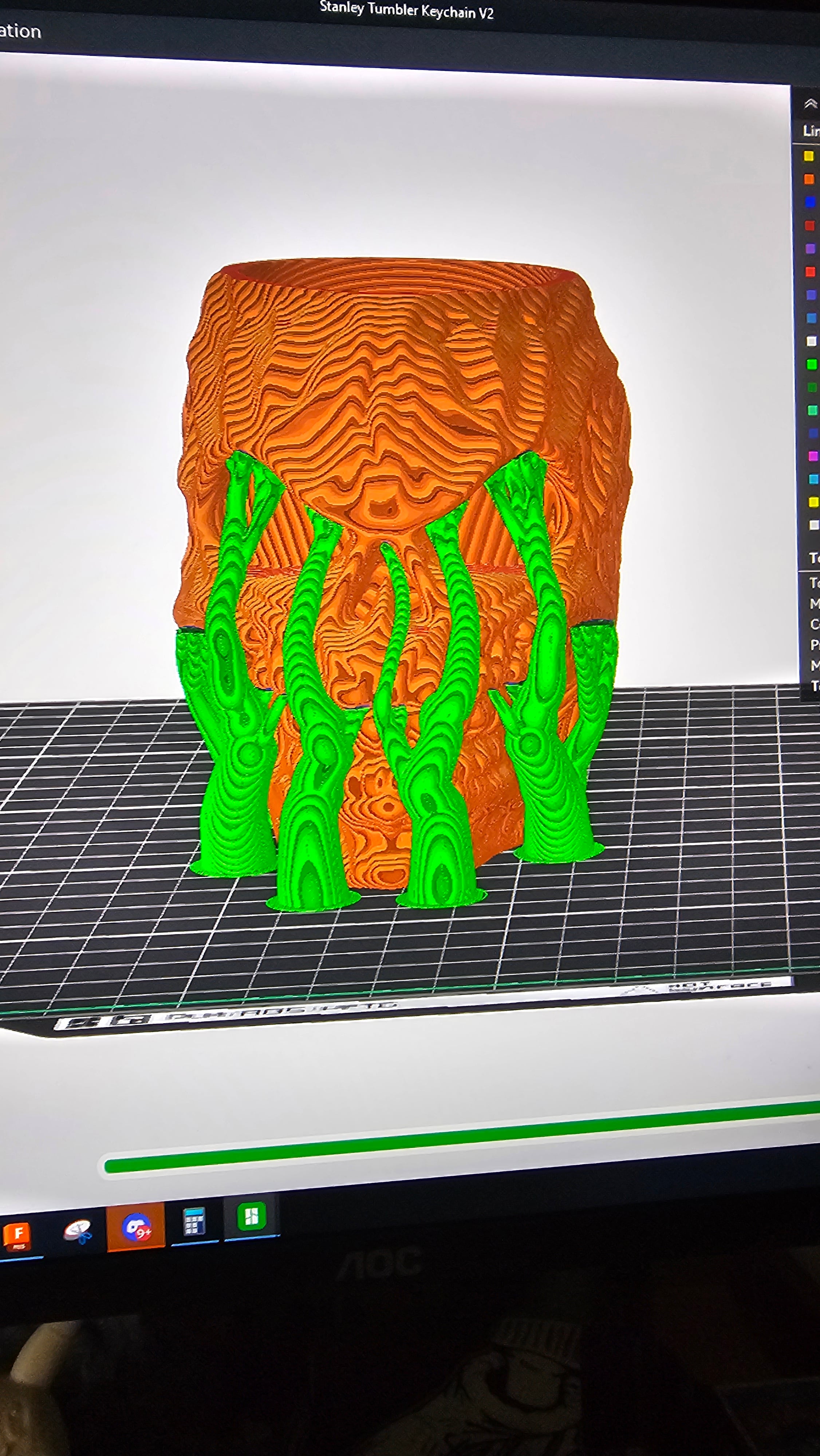The width and height of the screenshot is (820, 1456).
Task: Click the royal blue swatch below the orange one
Action: click(x=809, y=202)
